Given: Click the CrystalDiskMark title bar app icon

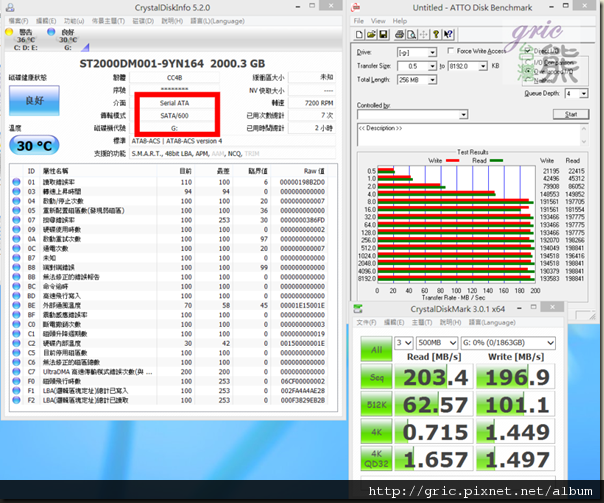Looking at the screenshot, I should point(358,309).
